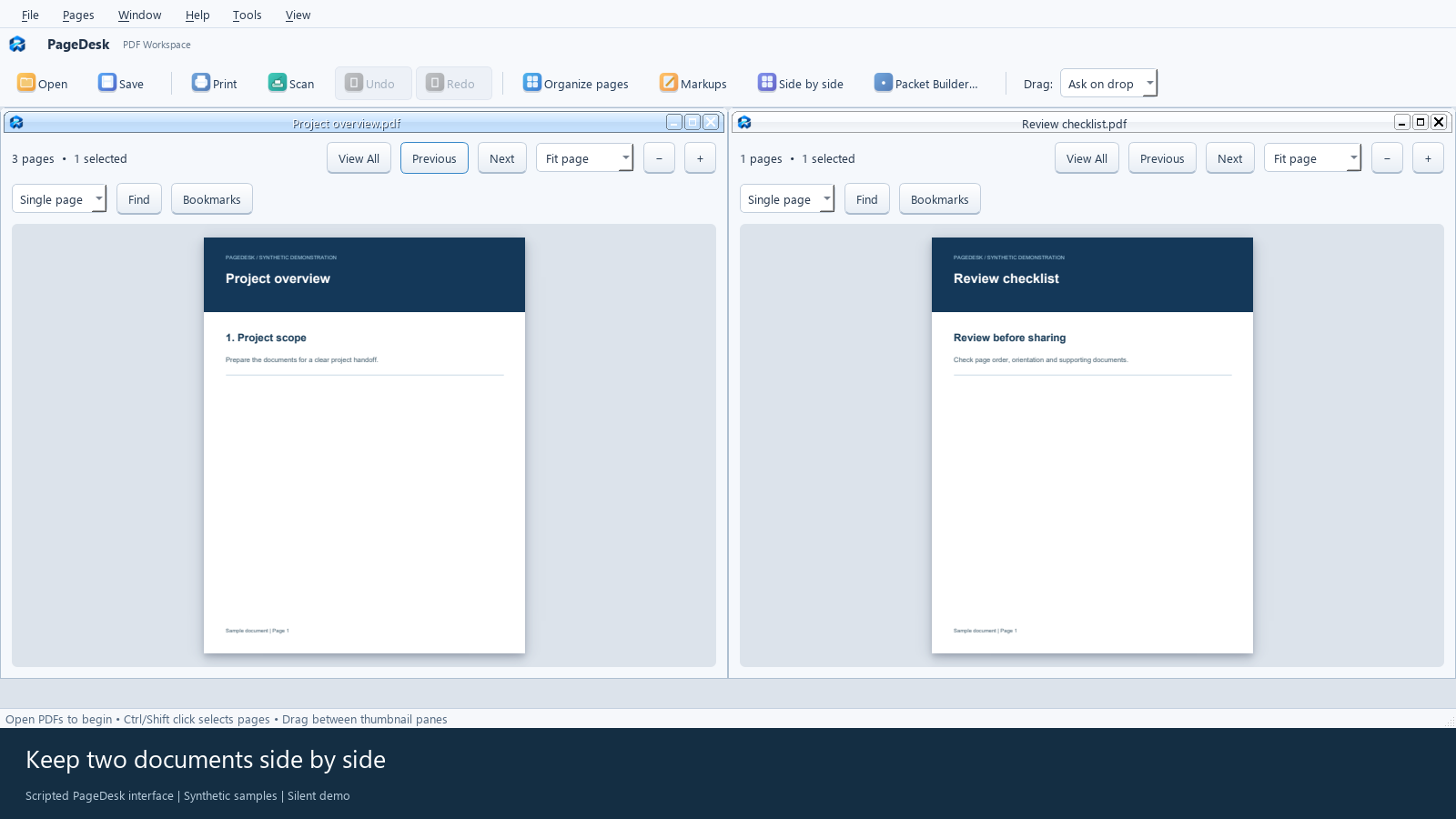
Task: Open Single page layout dropdown in Review checklist
Action: [787, 199]
